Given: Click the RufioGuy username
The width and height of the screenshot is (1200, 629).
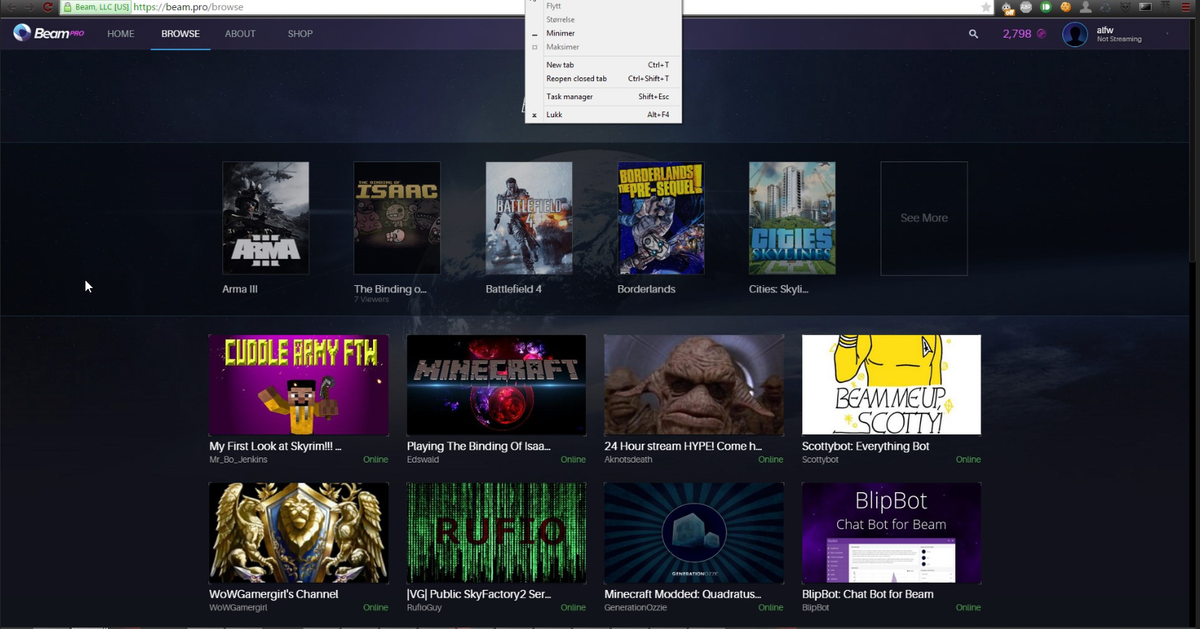Looking at the screenshot, I should [x=425, y=607].
